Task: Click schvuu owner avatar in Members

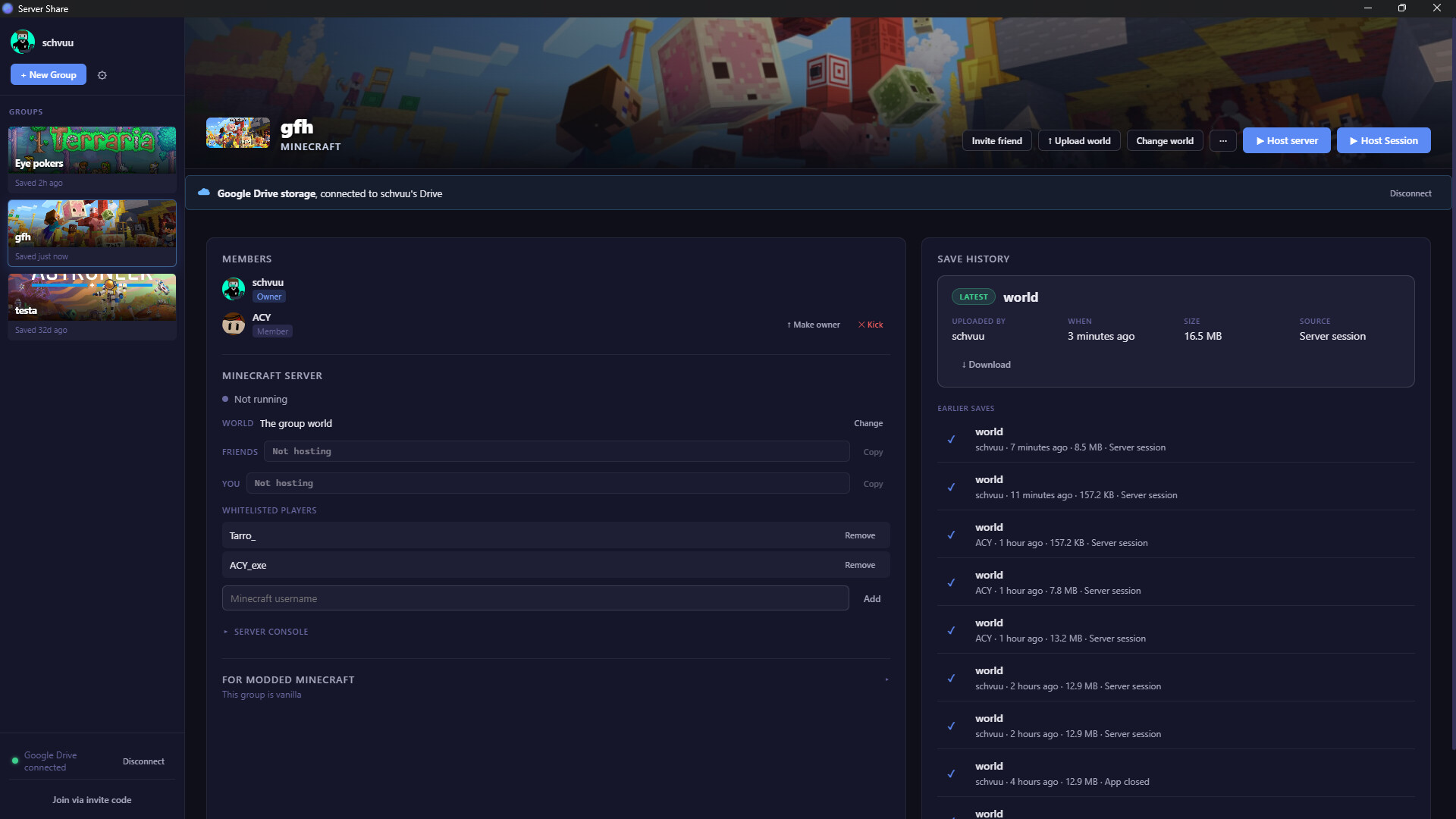Action: pos(234,289)
